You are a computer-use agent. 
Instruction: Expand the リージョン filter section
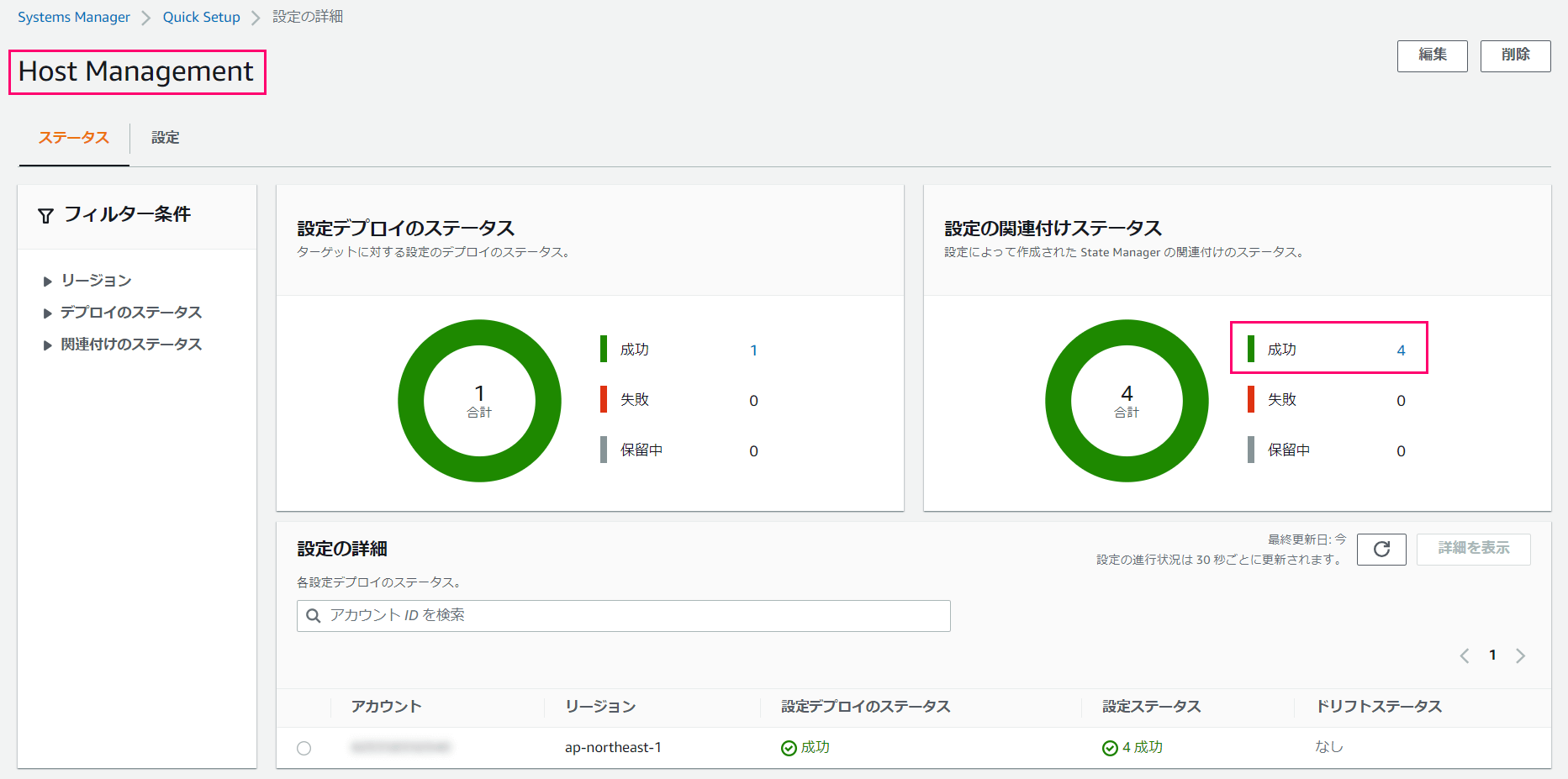(95, 280)
